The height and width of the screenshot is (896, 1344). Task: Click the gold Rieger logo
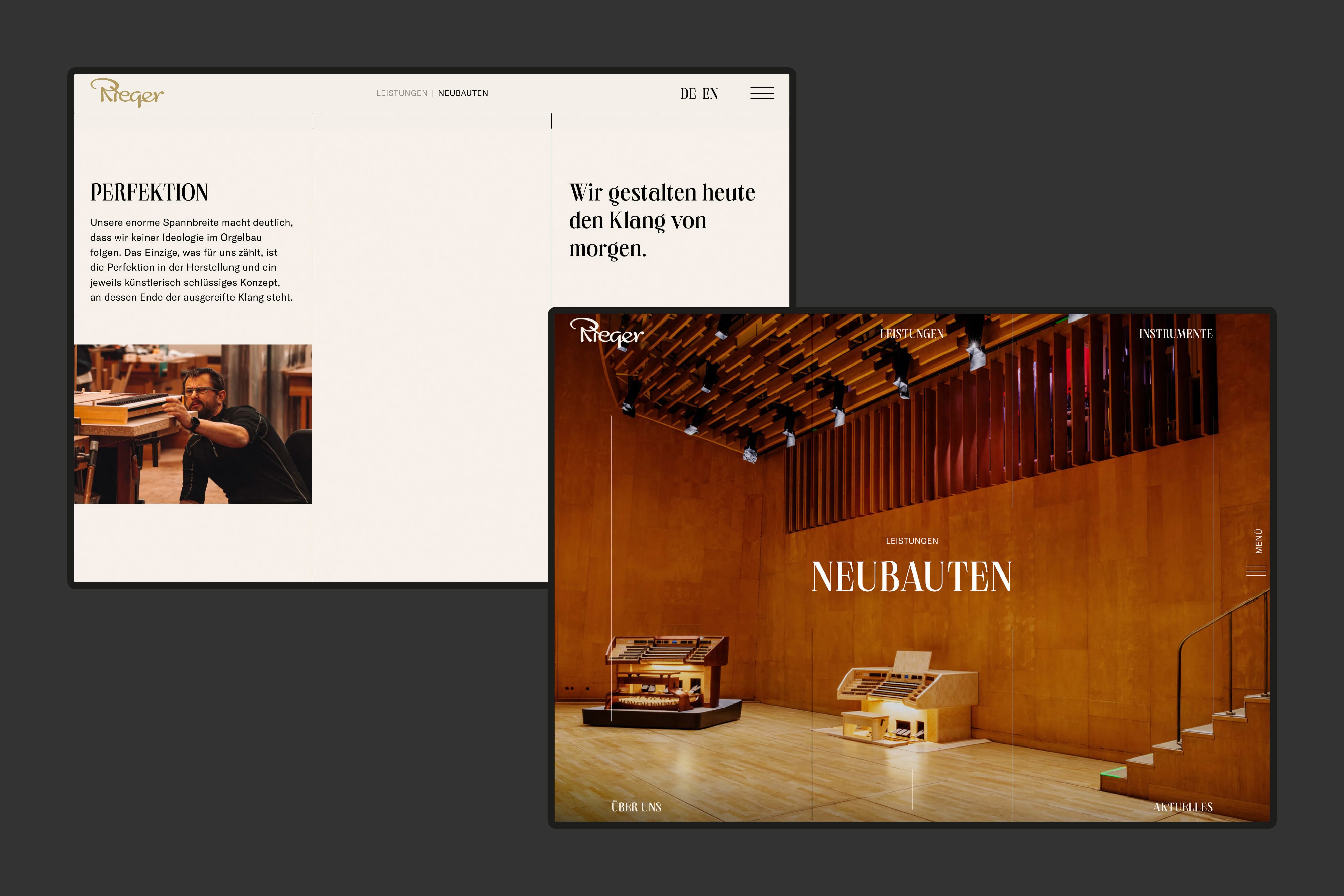[127, 93]
